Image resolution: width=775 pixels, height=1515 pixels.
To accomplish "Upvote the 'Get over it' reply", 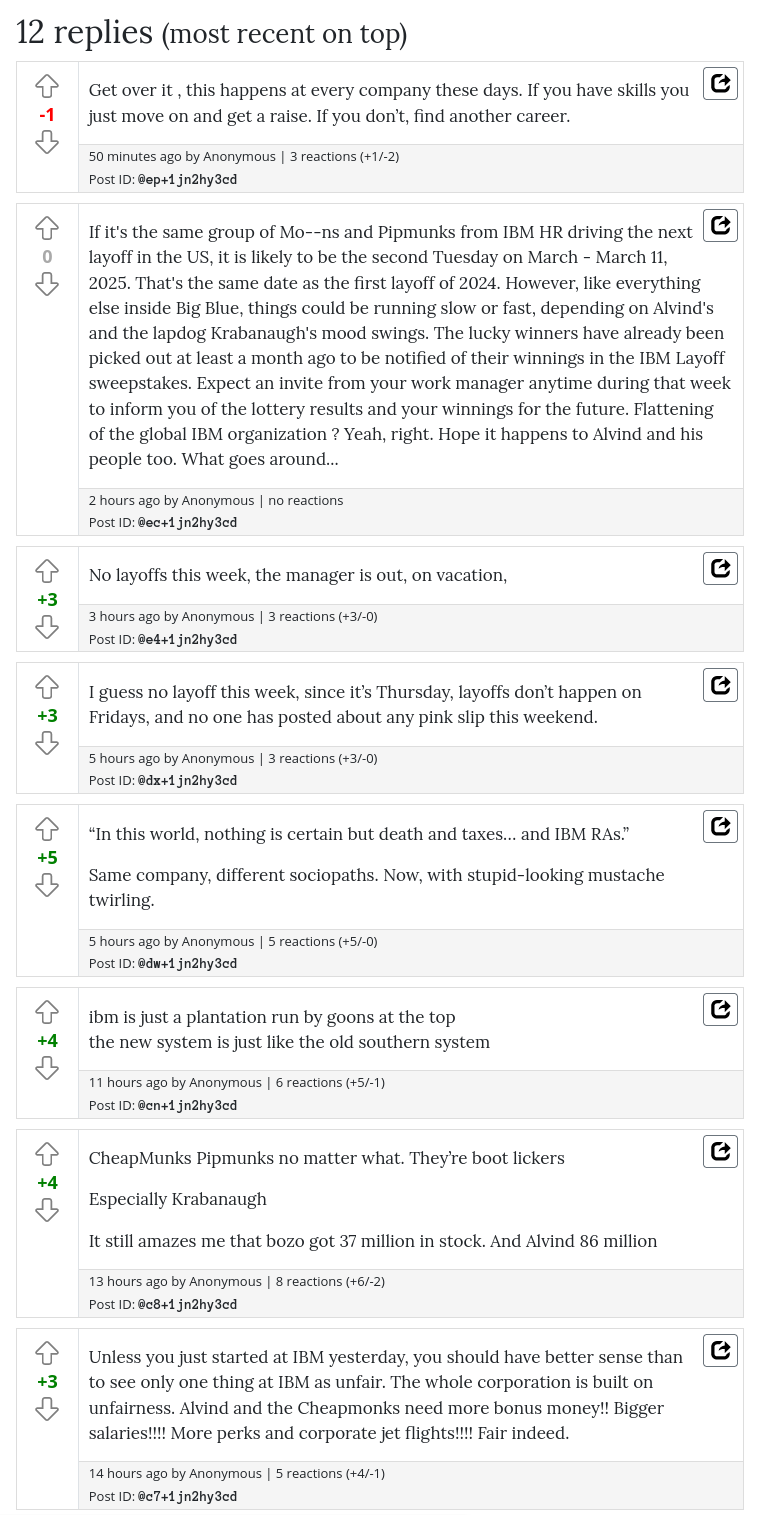I will [47, 86].
